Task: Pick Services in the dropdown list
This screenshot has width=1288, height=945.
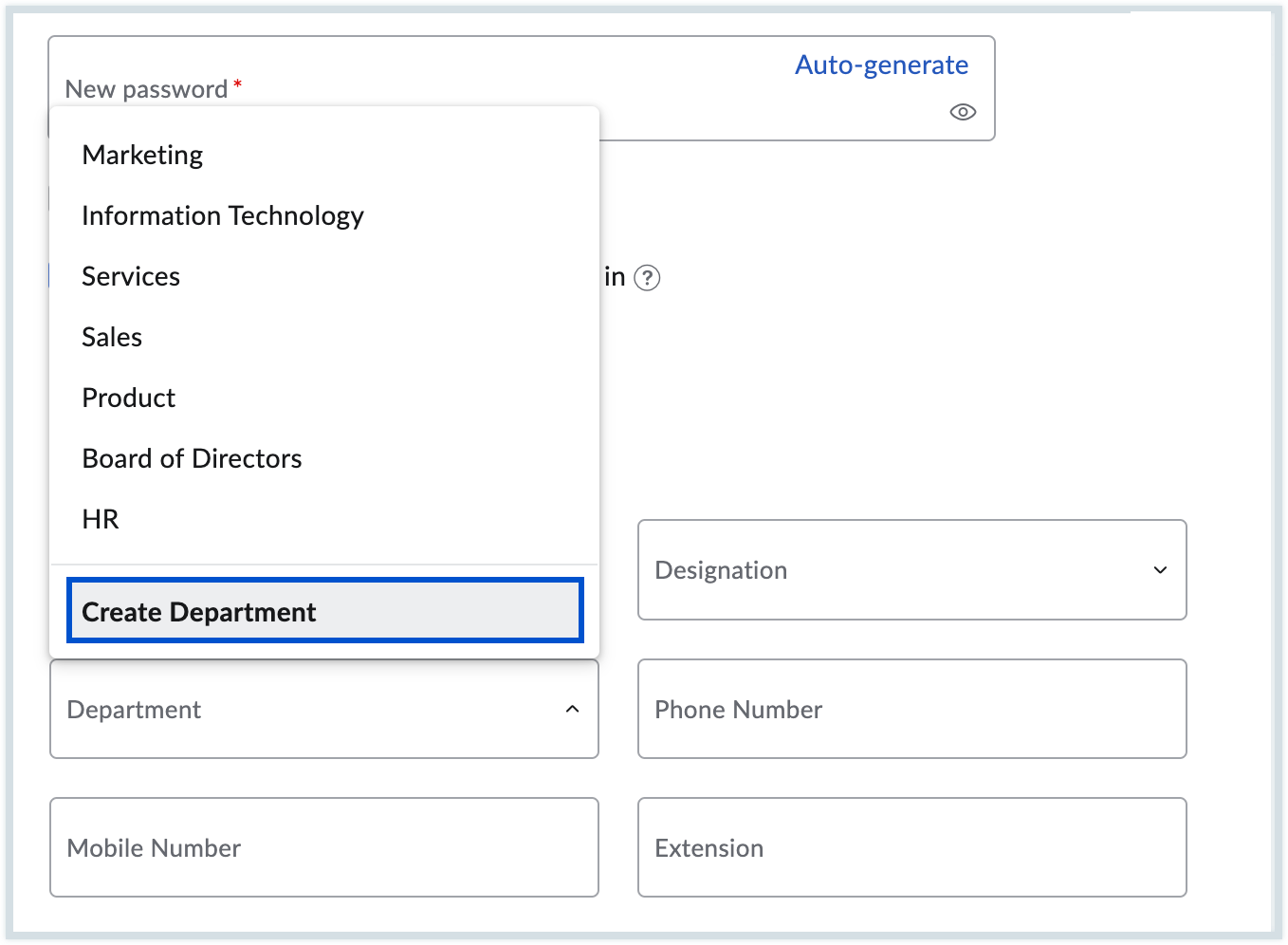Action: [x=131, y=276]
